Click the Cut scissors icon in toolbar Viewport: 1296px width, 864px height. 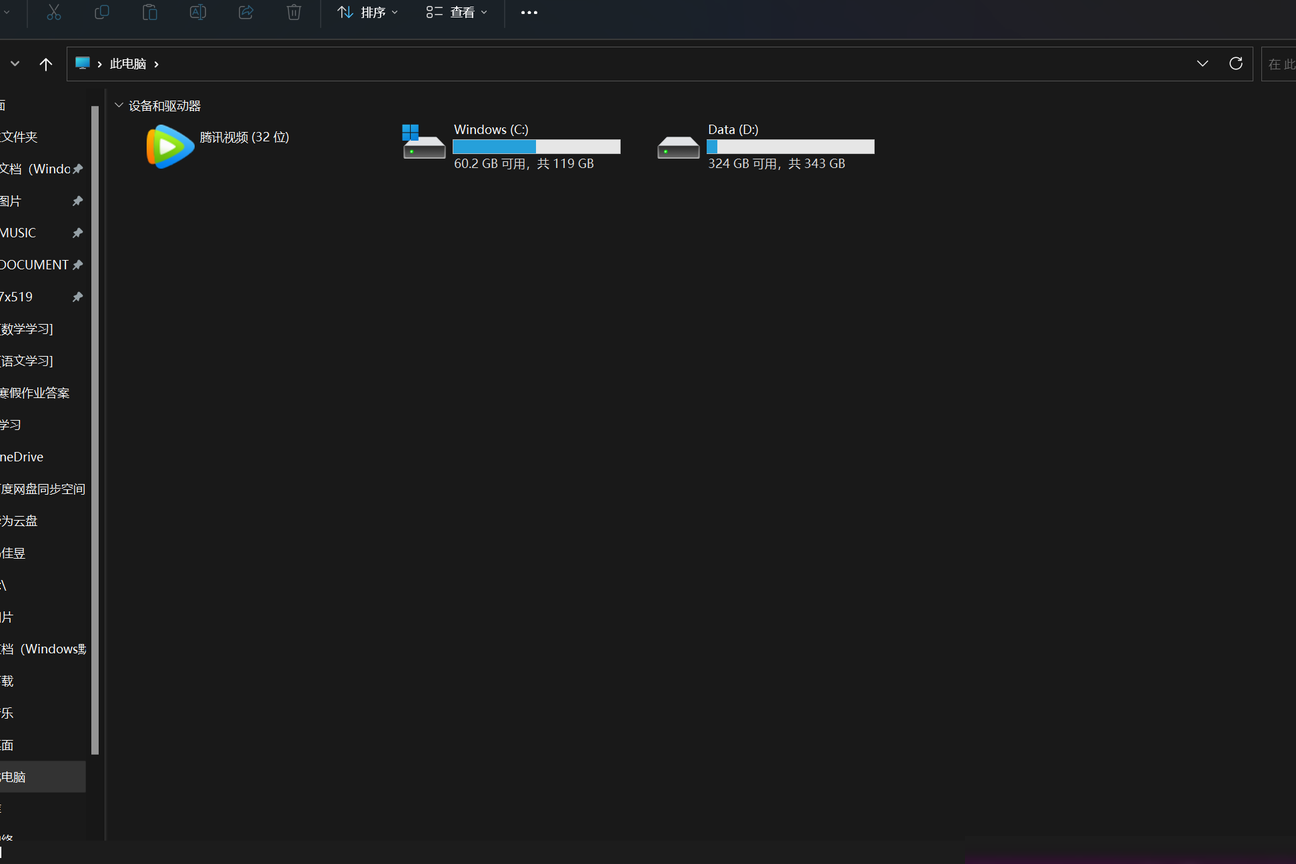tap(54, 12)
